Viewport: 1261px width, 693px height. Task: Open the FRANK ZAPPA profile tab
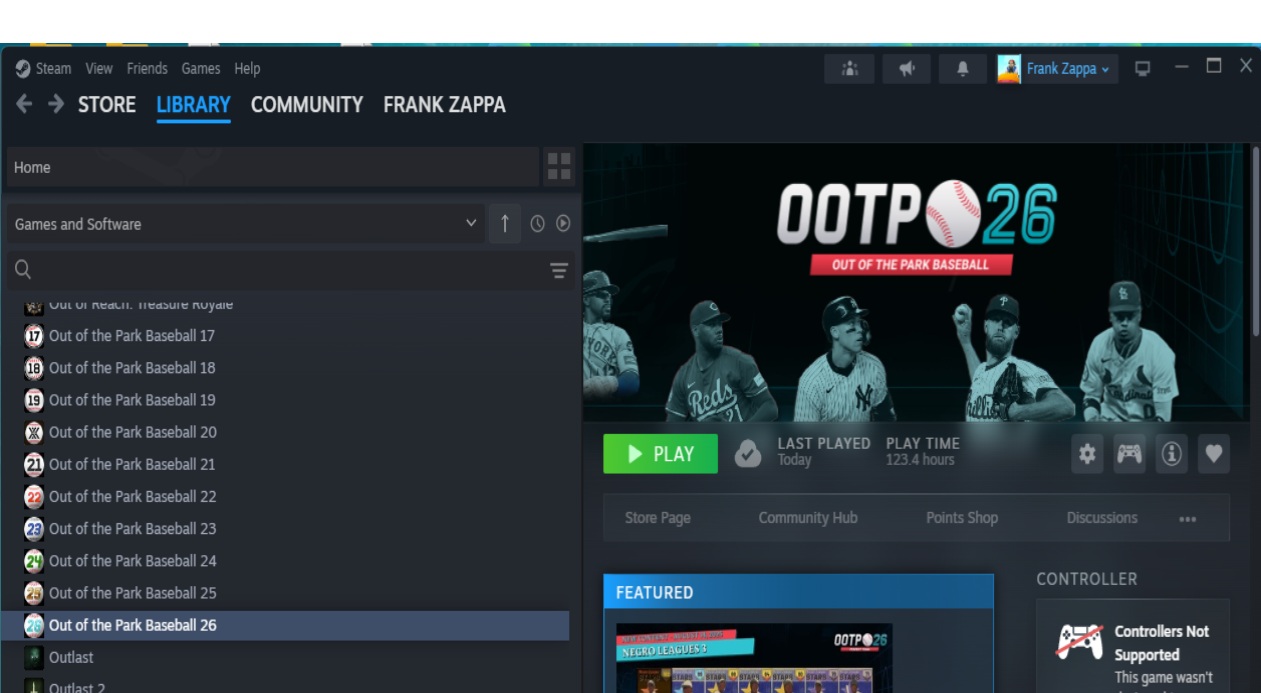(x=444, y=104)
